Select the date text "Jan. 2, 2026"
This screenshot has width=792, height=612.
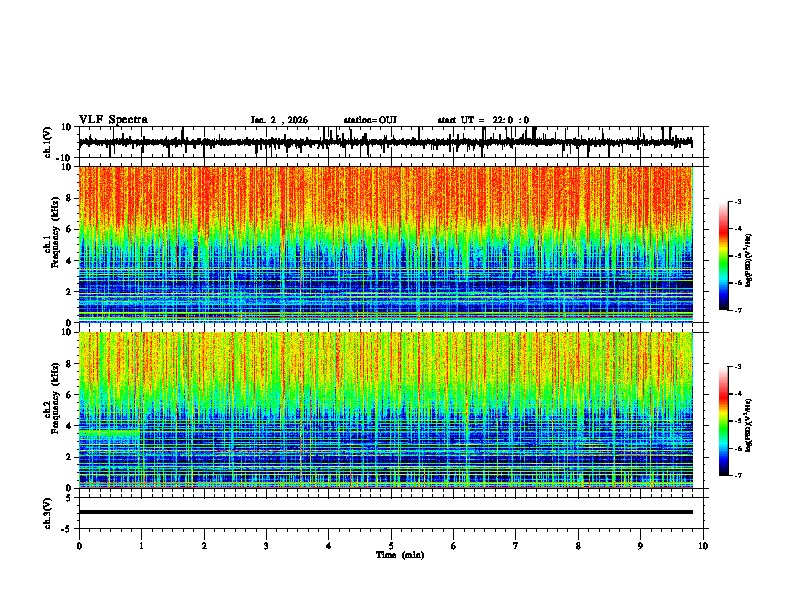point(279,120)
